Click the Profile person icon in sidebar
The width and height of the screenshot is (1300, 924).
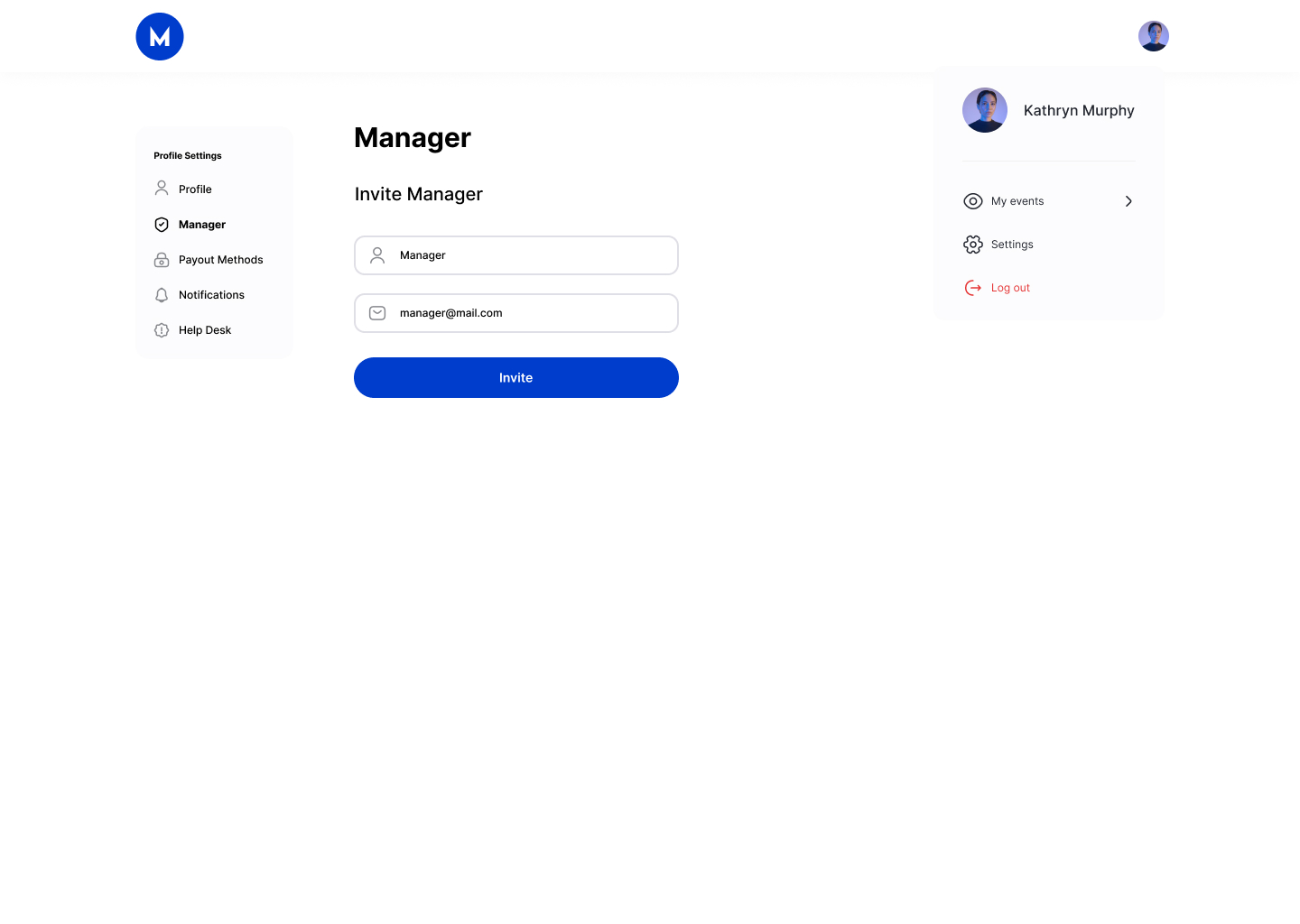(x=162, y=189)
